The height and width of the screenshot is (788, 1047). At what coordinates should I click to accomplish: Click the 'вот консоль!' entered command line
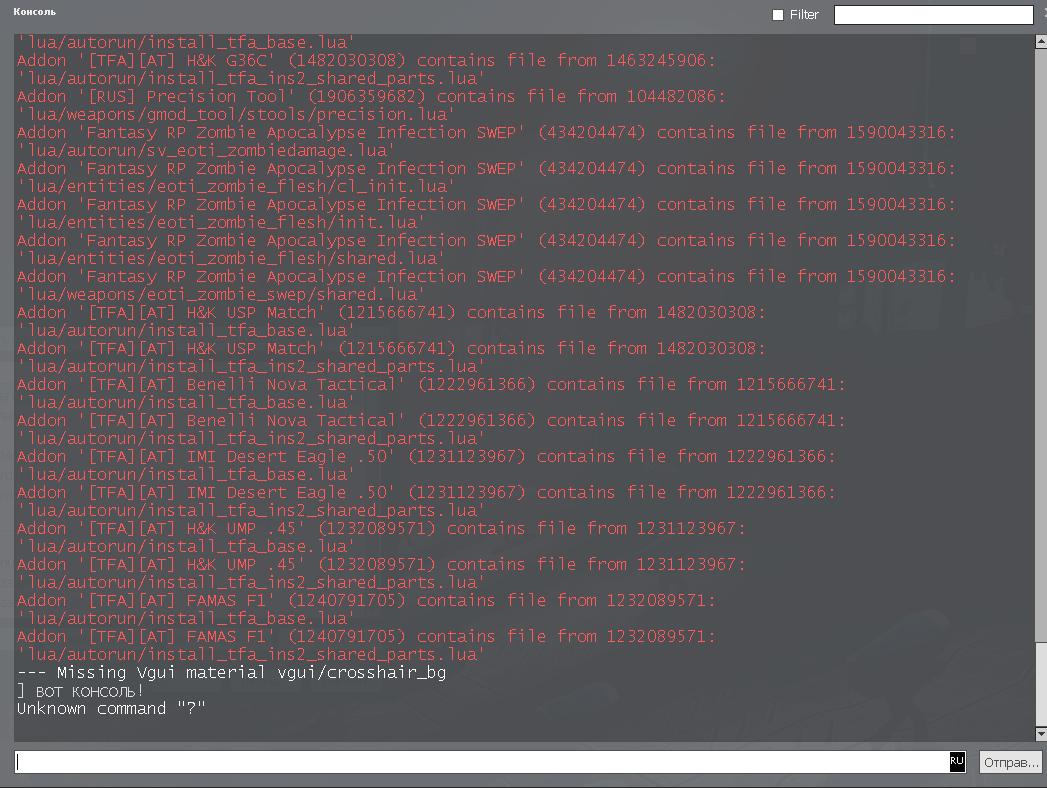pyautogui.click(x=80, y=691)
